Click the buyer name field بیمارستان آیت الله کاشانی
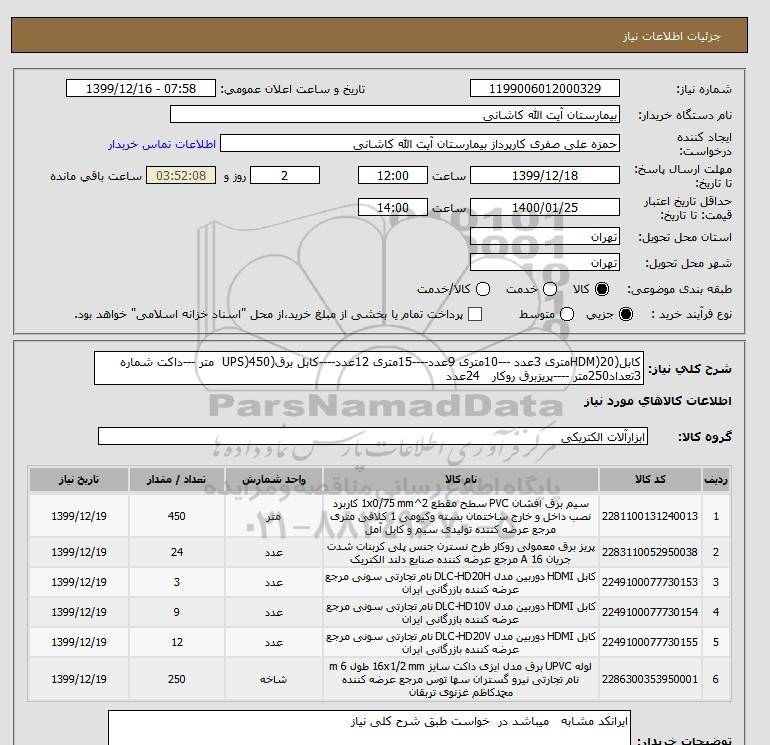 [395, 114]
